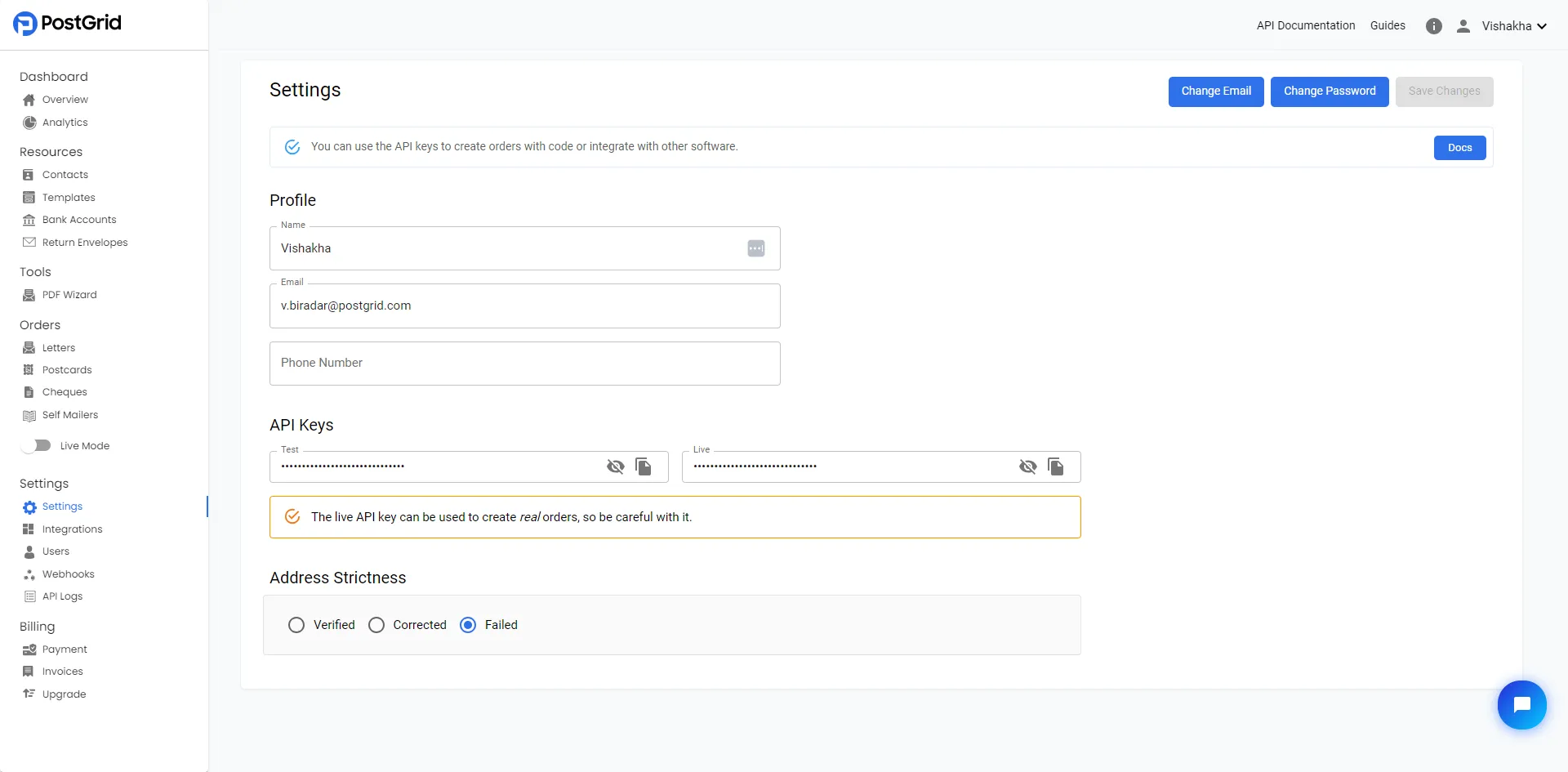Select the Verified address strictness option

(296, 624)
